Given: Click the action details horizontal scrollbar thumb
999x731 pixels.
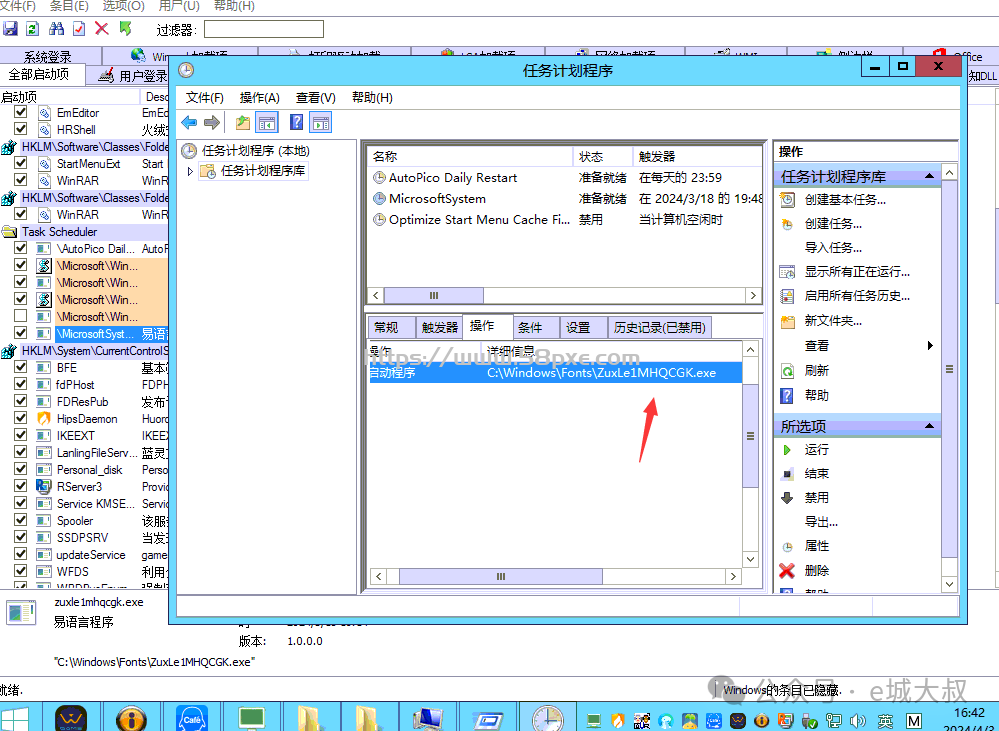Looking at the screenshot, I should click(501, 577).
